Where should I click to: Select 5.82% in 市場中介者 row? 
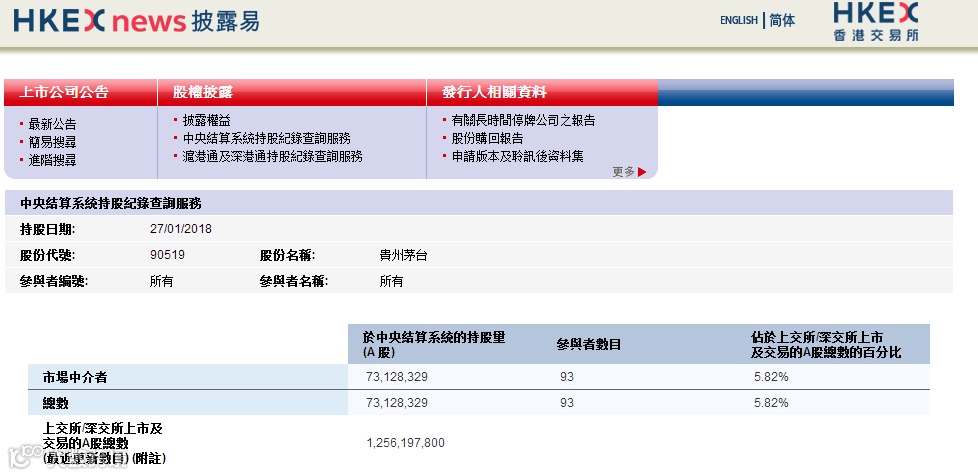pos(772,377)
